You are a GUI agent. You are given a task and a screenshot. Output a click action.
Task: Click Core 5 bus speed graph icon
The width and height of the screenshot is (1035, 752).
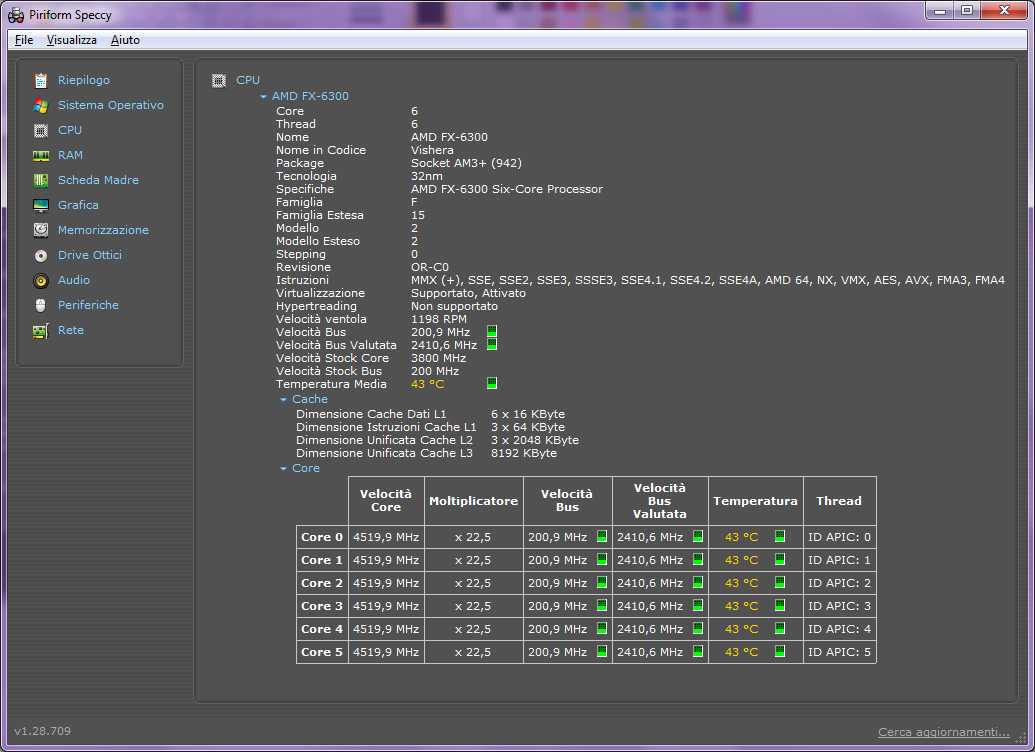pos(602,651)
